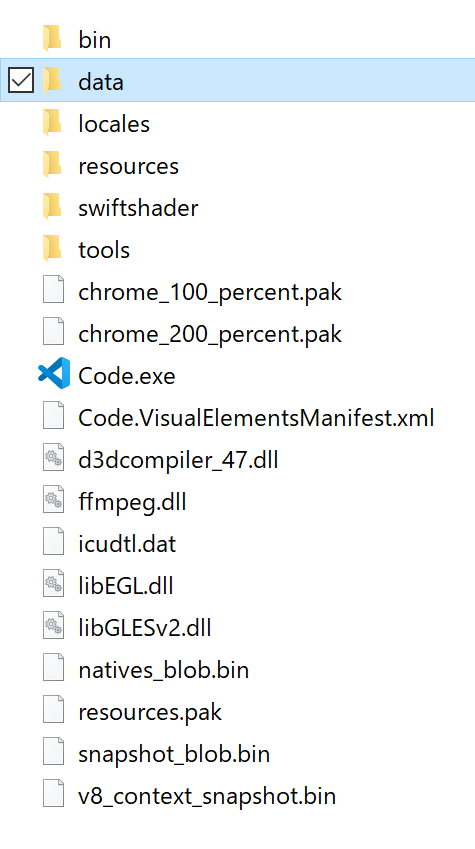The width and height of the screenshot is (475, 849).
Task: Select v8_context_snapshot.bin file
Action: coord(207,796)
